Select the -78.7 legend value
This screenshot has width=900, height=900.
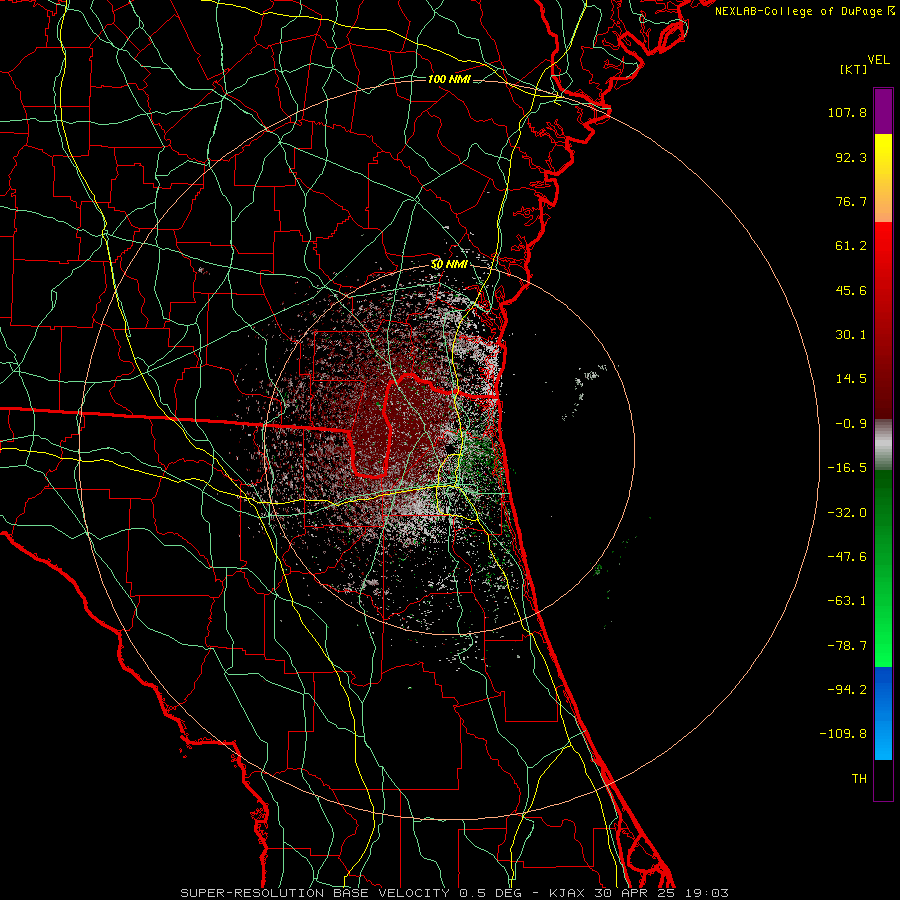[847, 646]
